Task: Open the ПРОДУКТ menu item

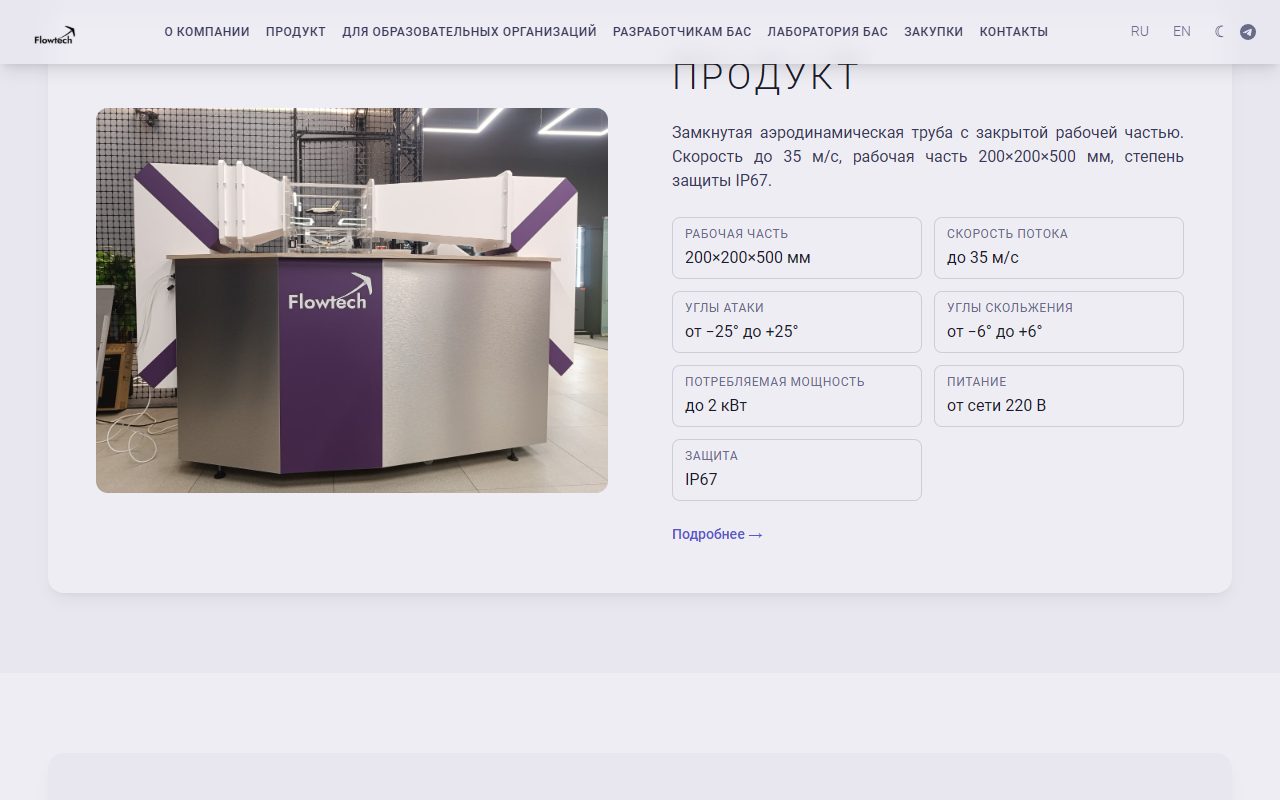Action: 296,31
